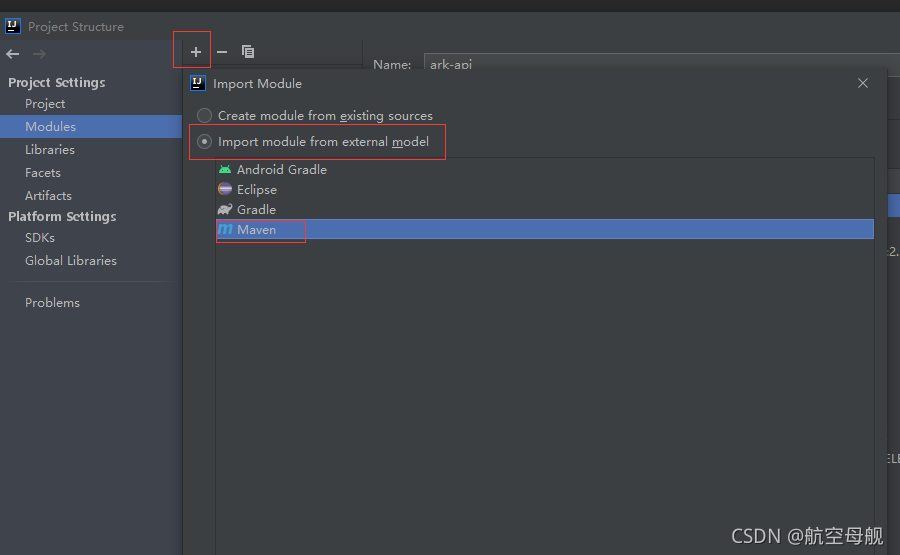Click the copy module icon
Screen dimensions: 900x555
click(x=248, y=52)
